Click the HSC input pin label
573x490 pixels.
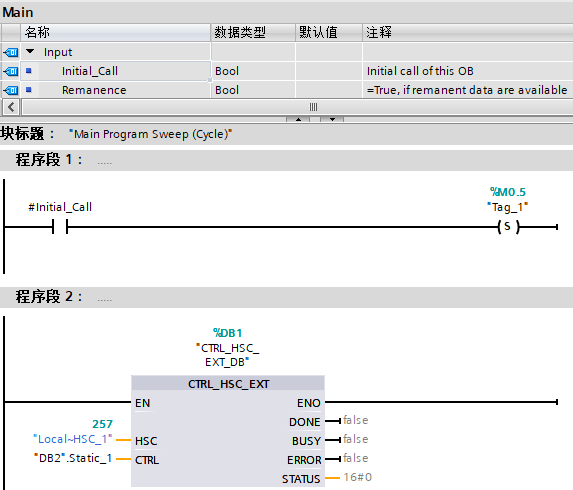click(x=146, y=441)
